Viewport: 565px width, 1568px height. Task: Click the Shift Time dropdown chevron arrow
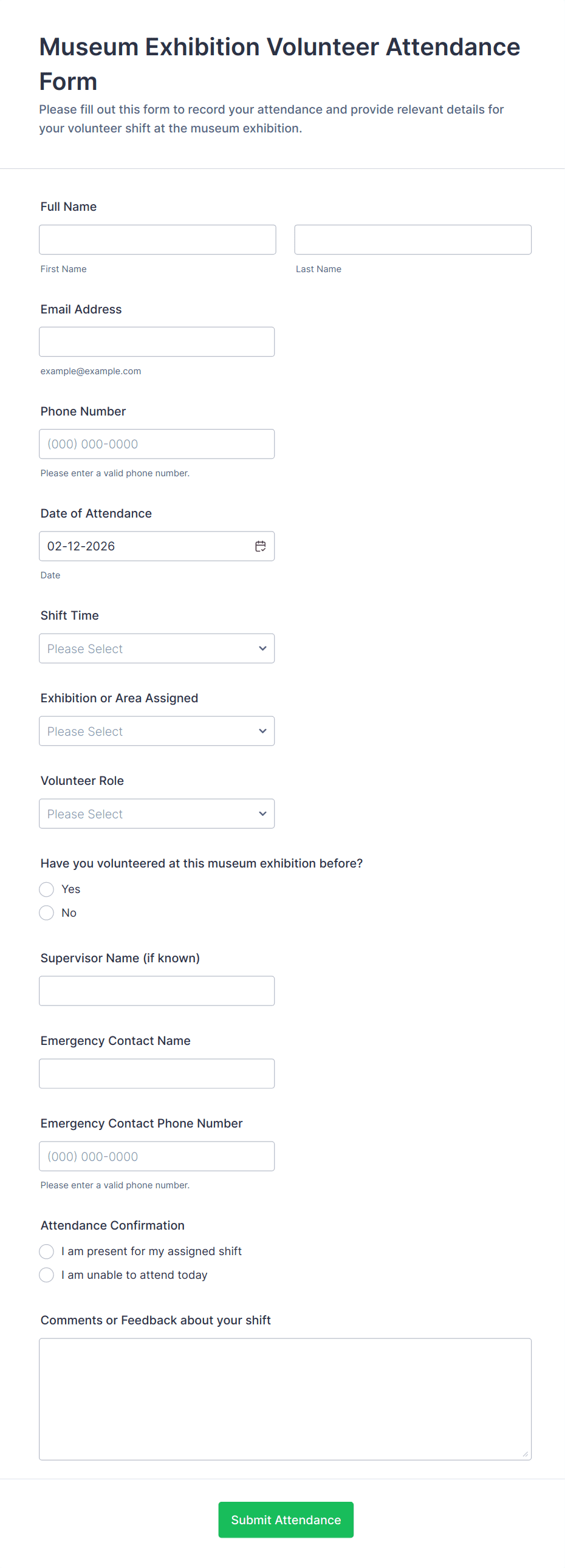pos(262,648)
